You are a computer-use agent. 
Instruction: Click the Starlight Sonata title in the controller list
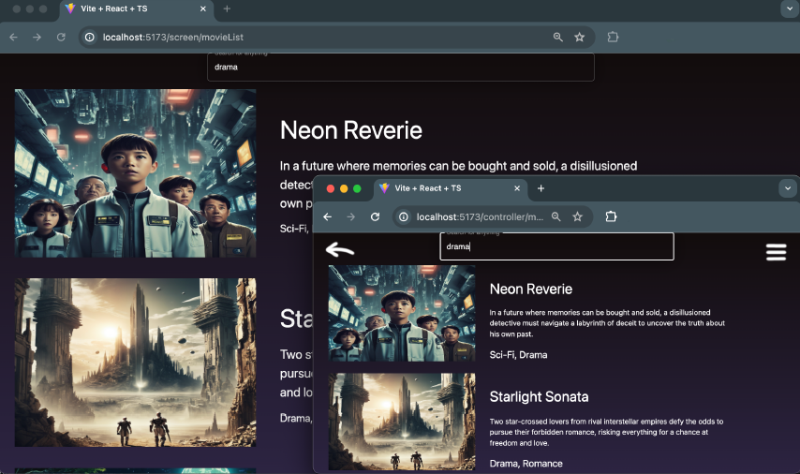point(538,396)
